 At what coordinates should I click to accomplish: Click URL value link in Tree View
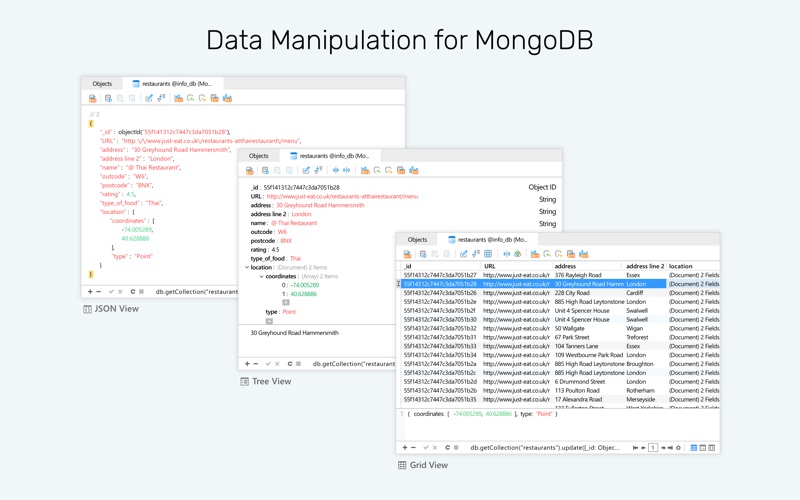coord(342,196)
